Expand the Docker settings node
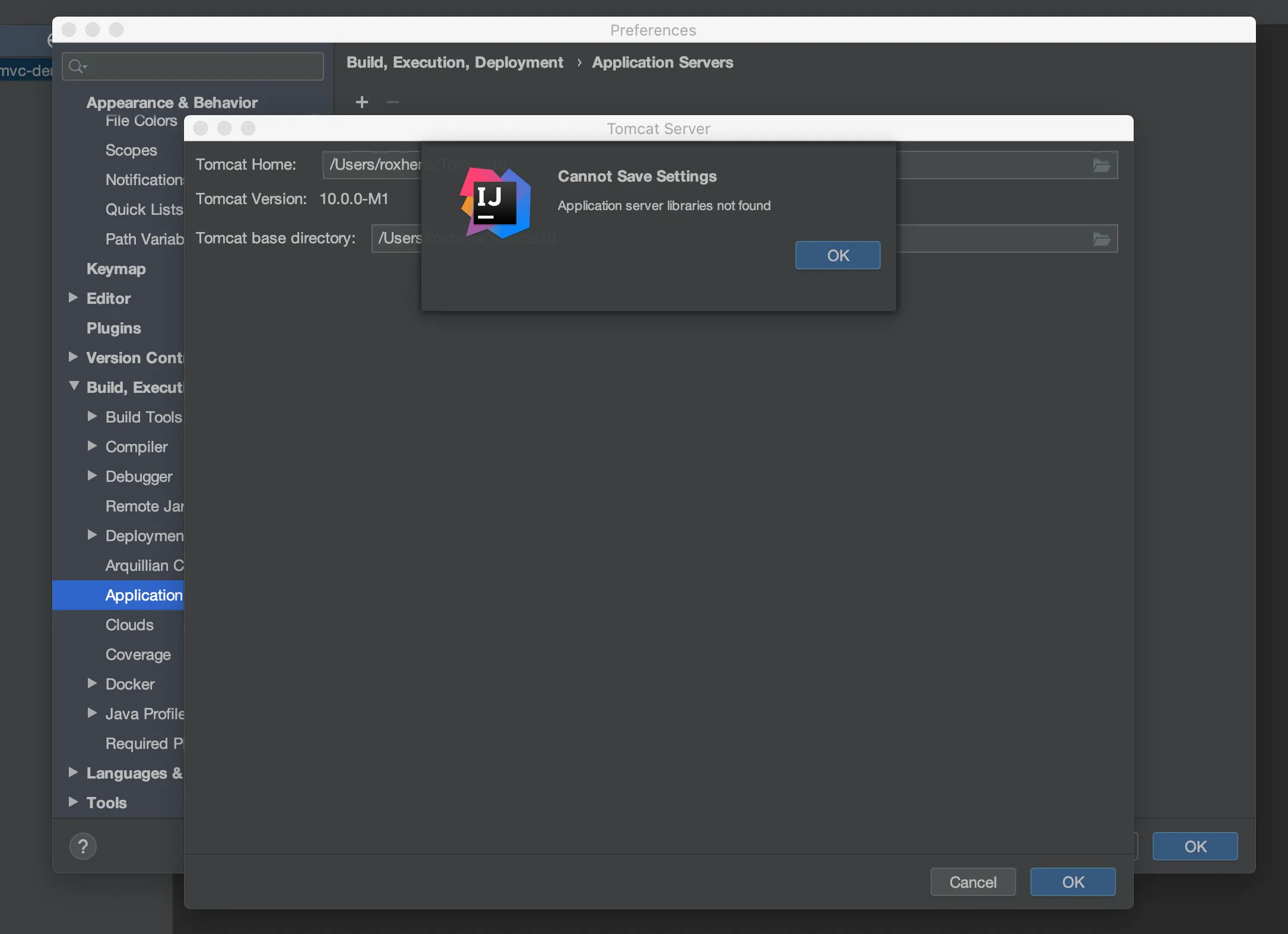 (x=92, y=684)
